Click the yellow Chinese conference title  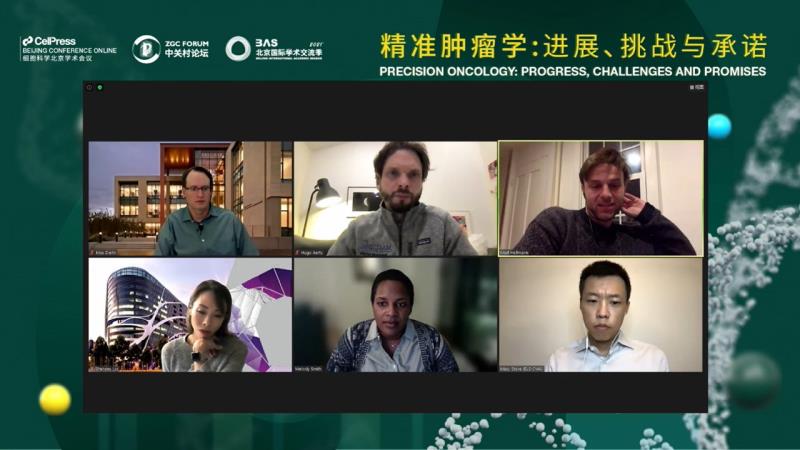point(573,46)
